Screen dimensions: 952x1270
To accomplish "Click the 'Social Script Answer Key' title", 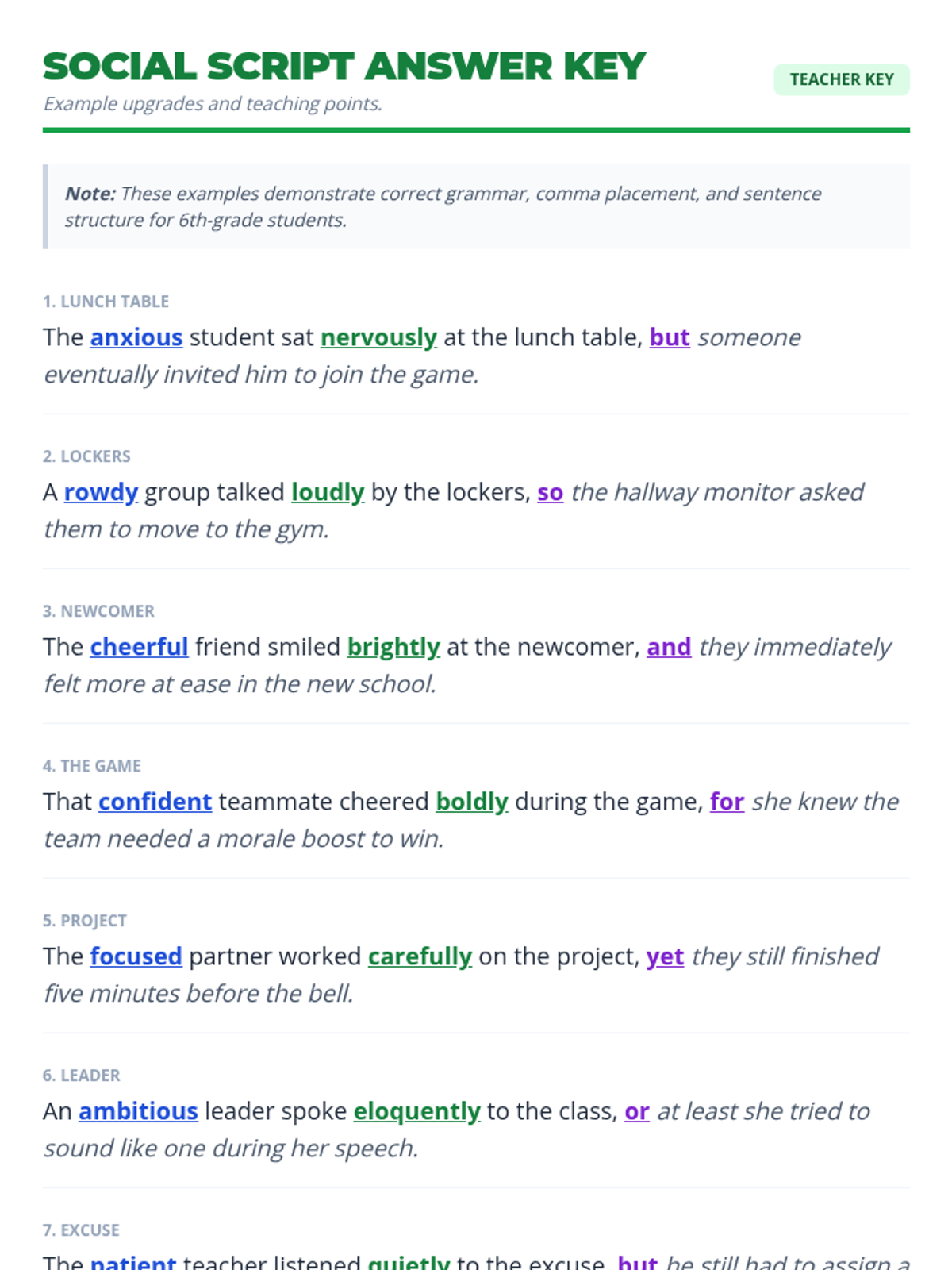I will (x=344, y=67).
